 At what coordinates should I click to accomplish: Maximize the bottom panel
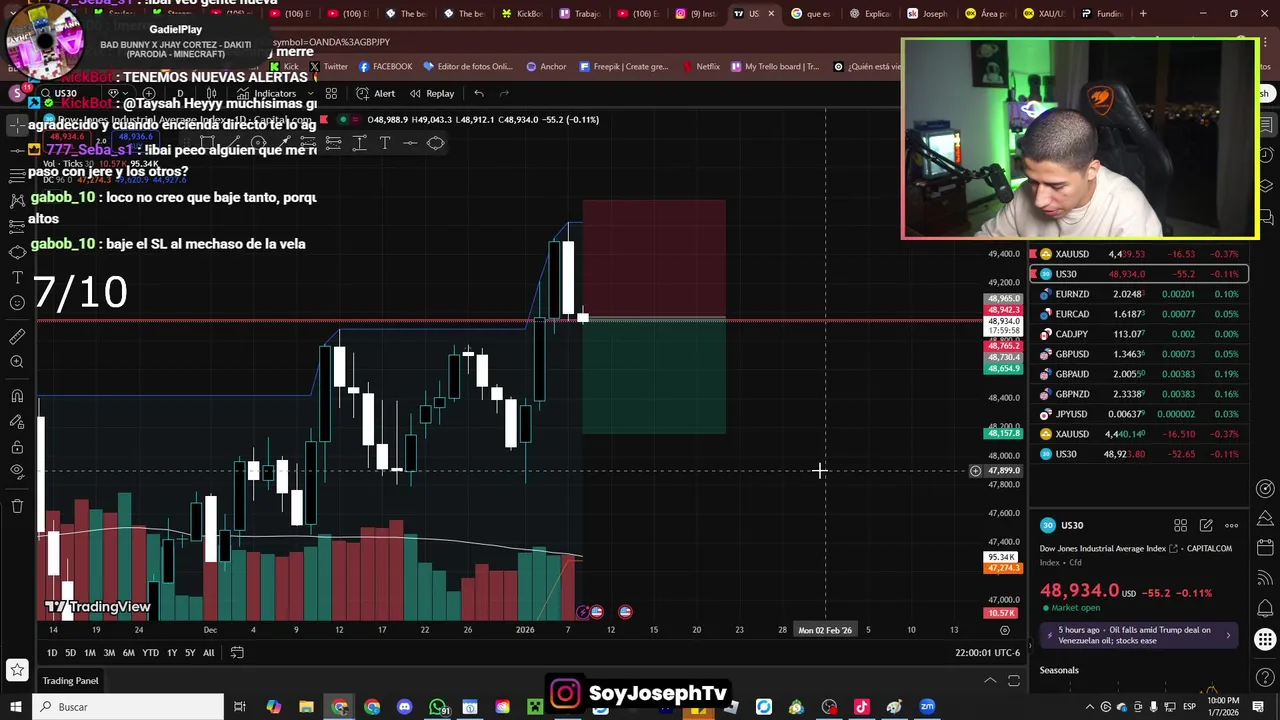point(1013,681)
